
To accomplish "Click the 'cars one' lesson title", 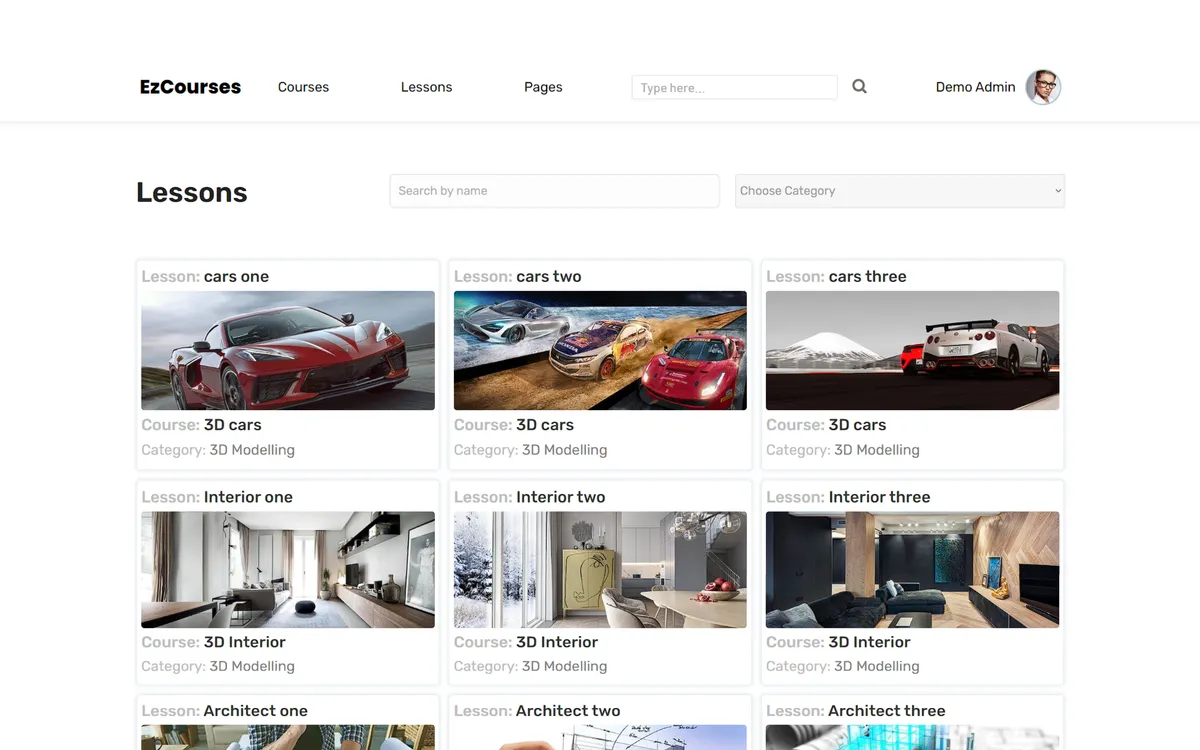I will click(236, 277).
